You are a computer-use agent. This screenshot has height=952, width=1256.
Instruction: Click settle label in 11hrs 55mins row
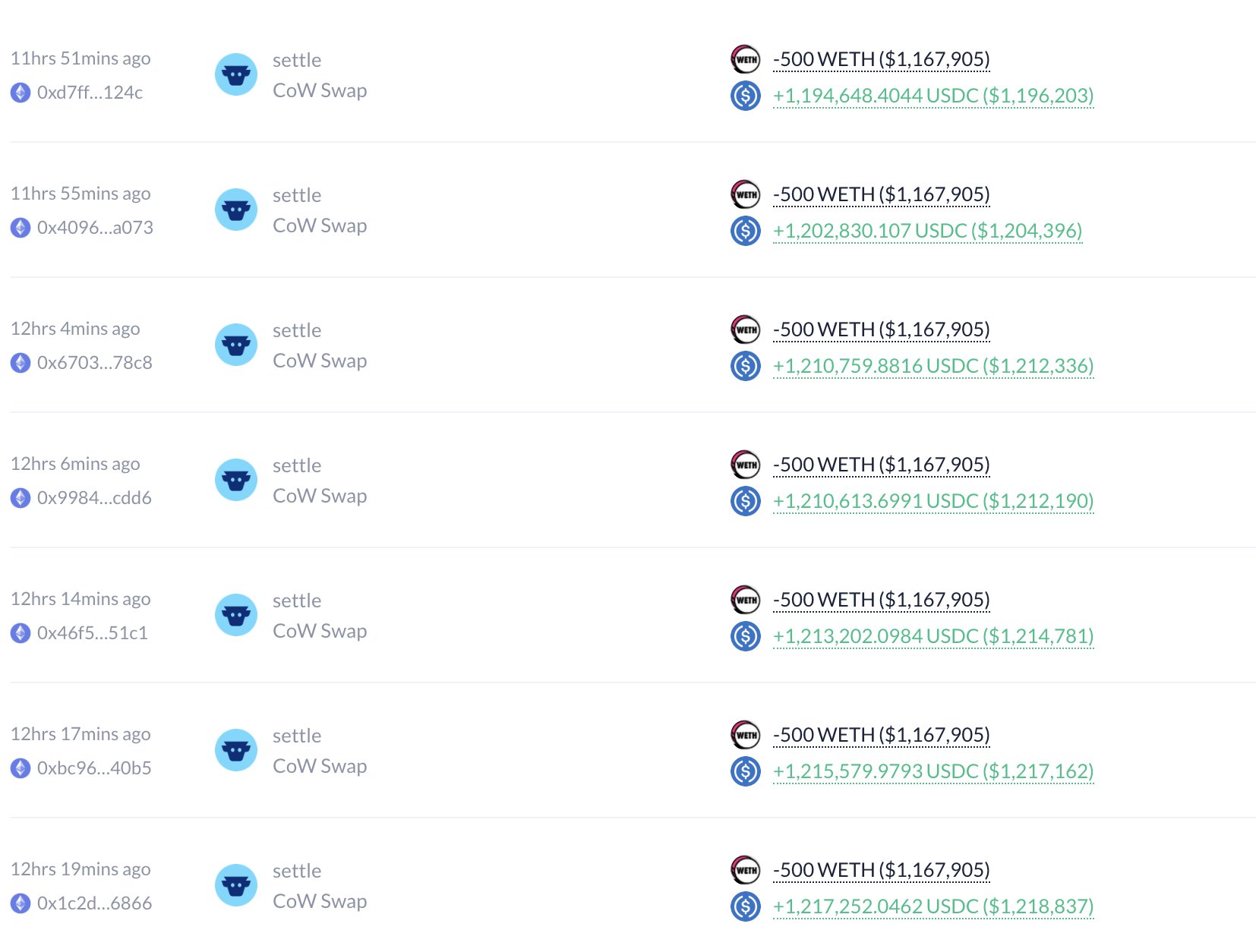(x=297, y=196)
